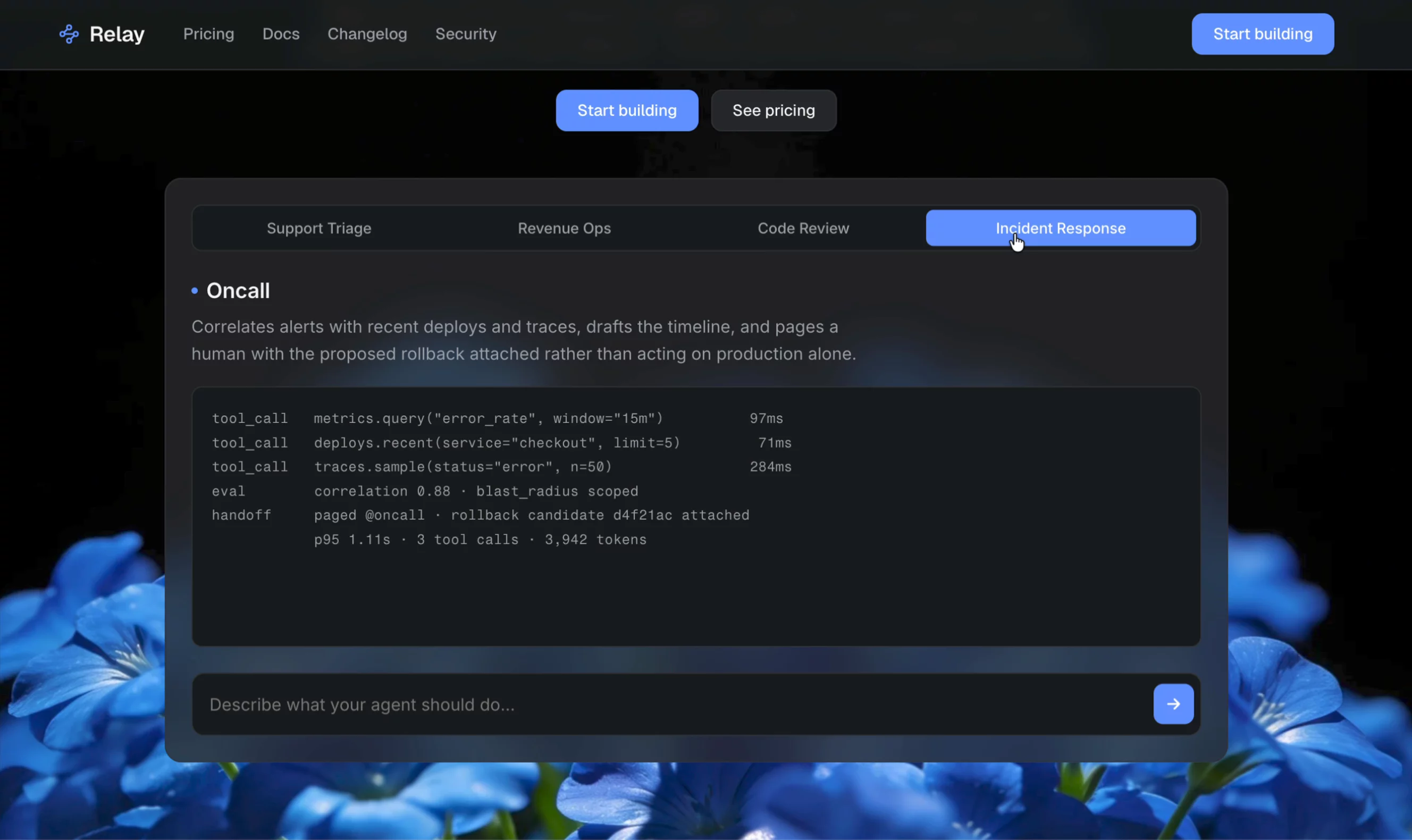This screenshot has width=1412, height=840.
Task: Click the handoff paged @oncall log line
Action: click(481, 515)
